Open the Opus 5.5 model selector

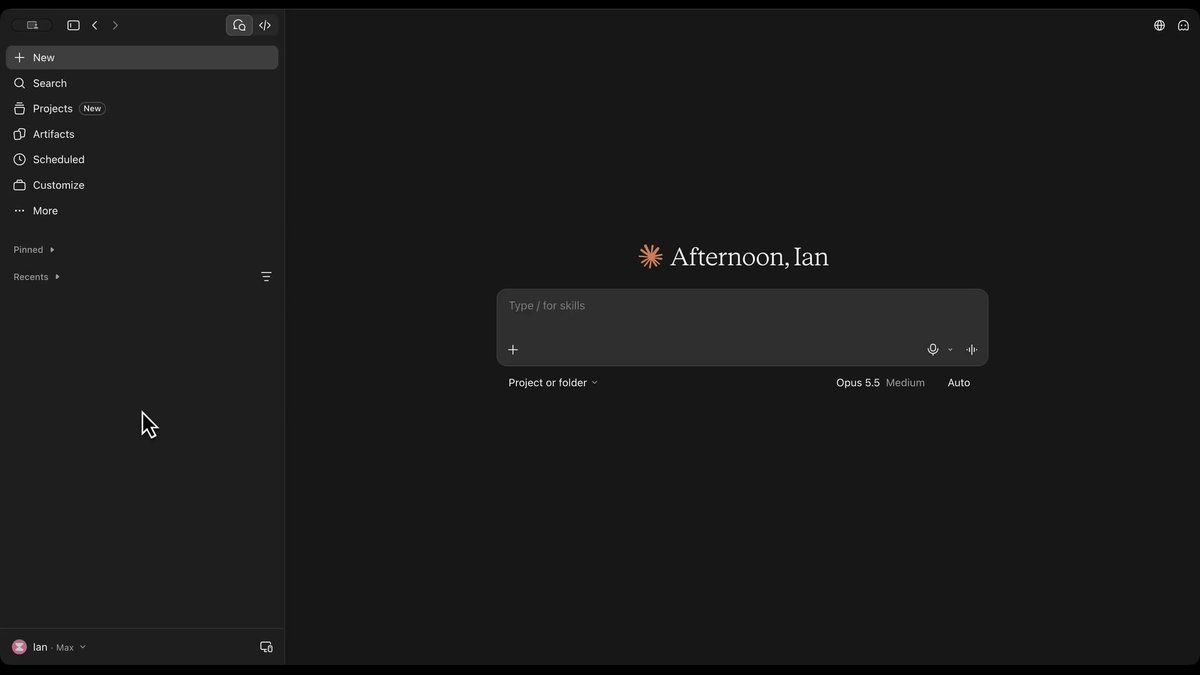click(x=880, y=383)
